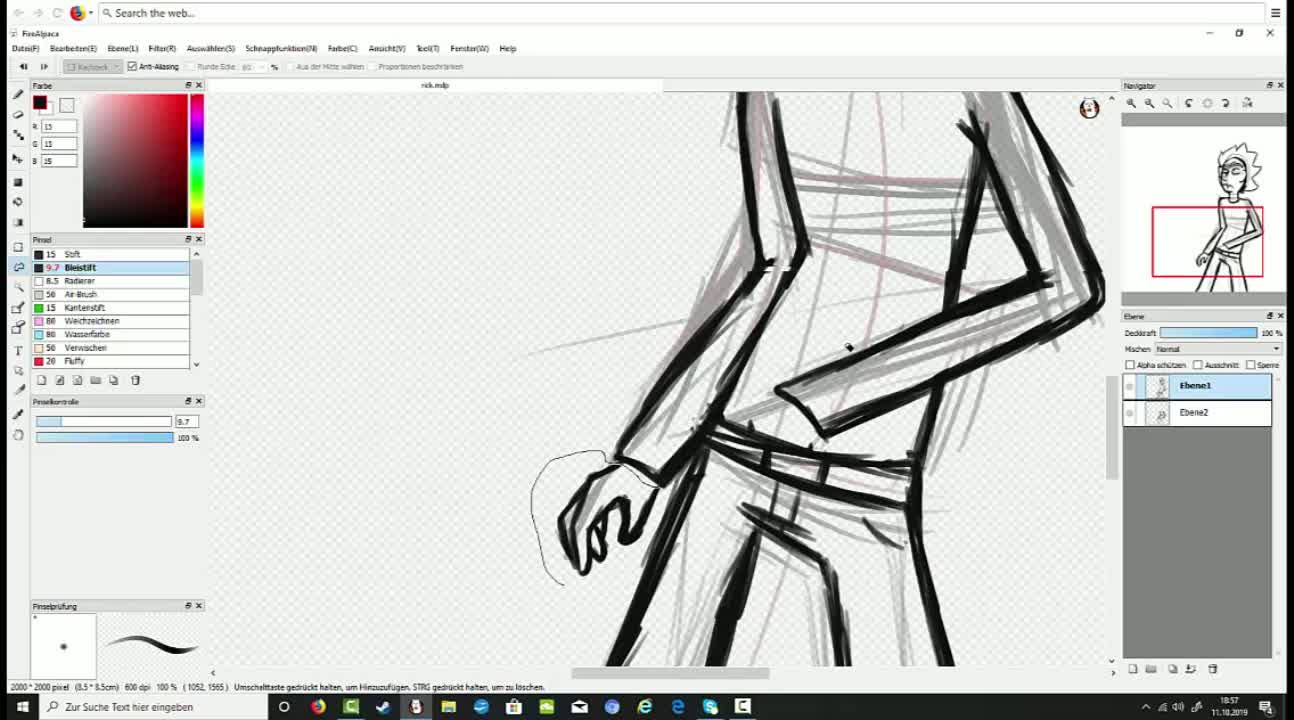Select the rick.mdp document tab
Screen dimensions: 1294x720
[x=435, y=85]
